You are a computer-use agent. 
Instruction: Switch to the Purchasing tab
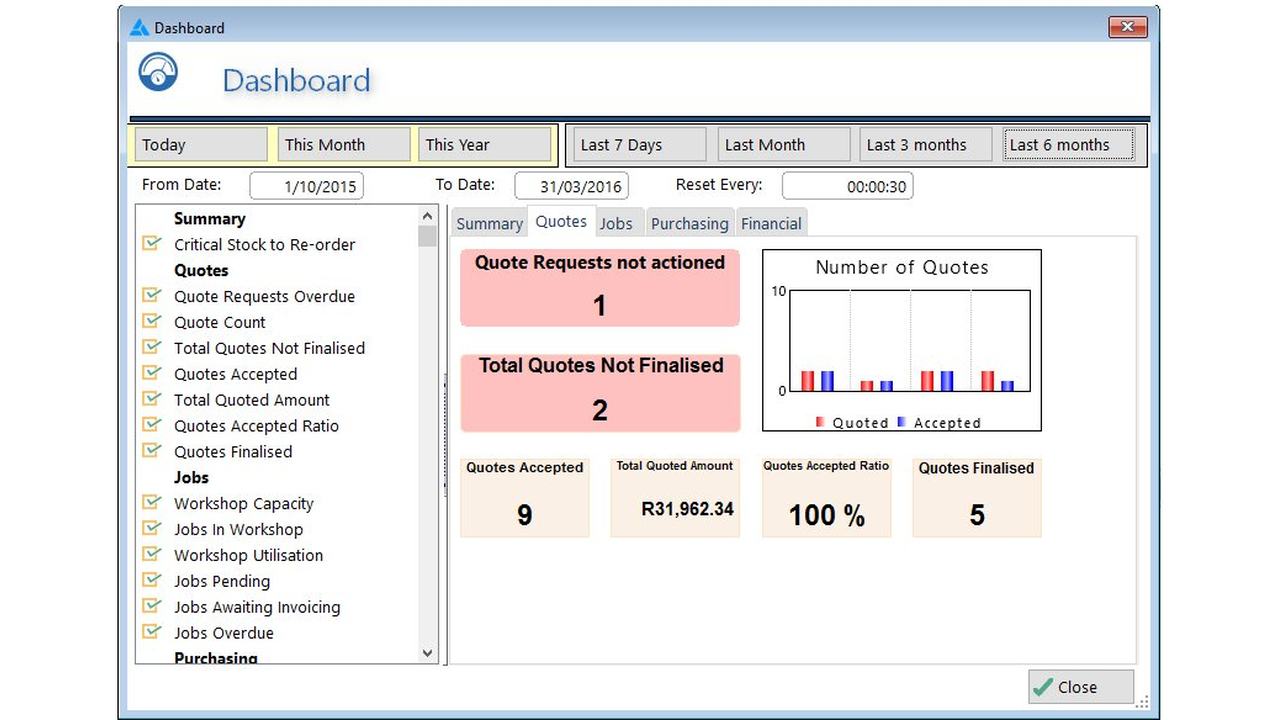(690, 224)
